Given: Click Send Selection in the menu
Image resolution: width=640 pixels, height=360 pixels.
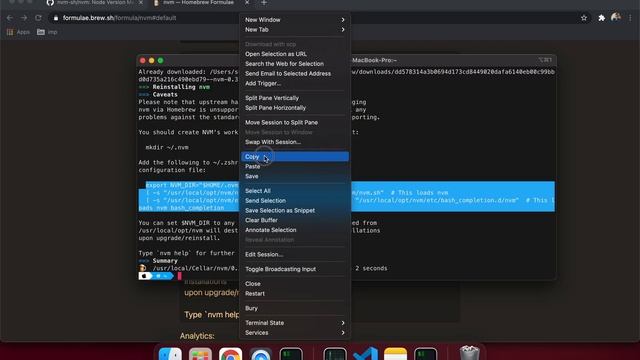Looking at the screenshot, I should (294, 201).
